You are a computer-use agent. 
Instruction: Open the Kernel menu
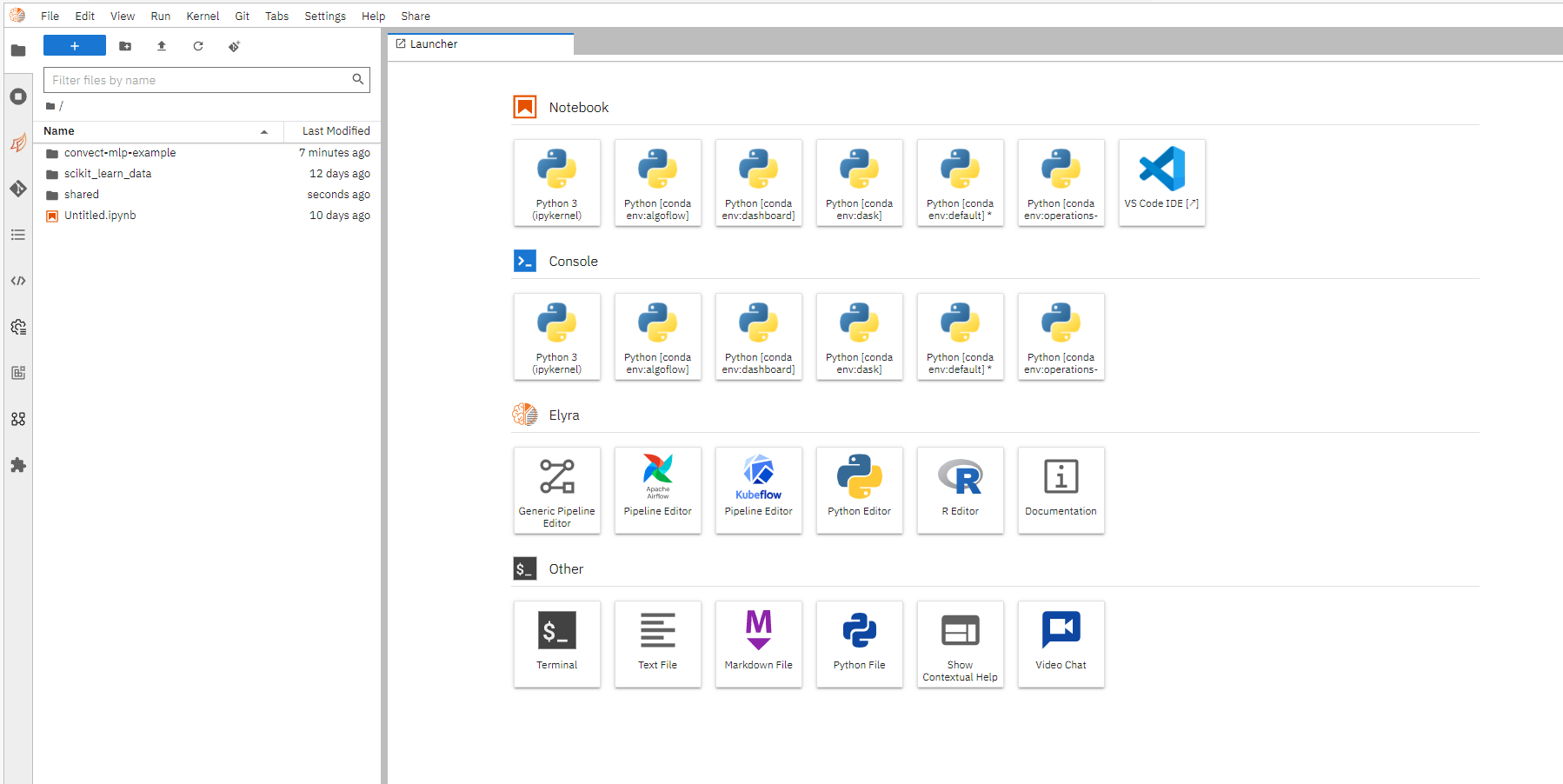click(203, 16)
